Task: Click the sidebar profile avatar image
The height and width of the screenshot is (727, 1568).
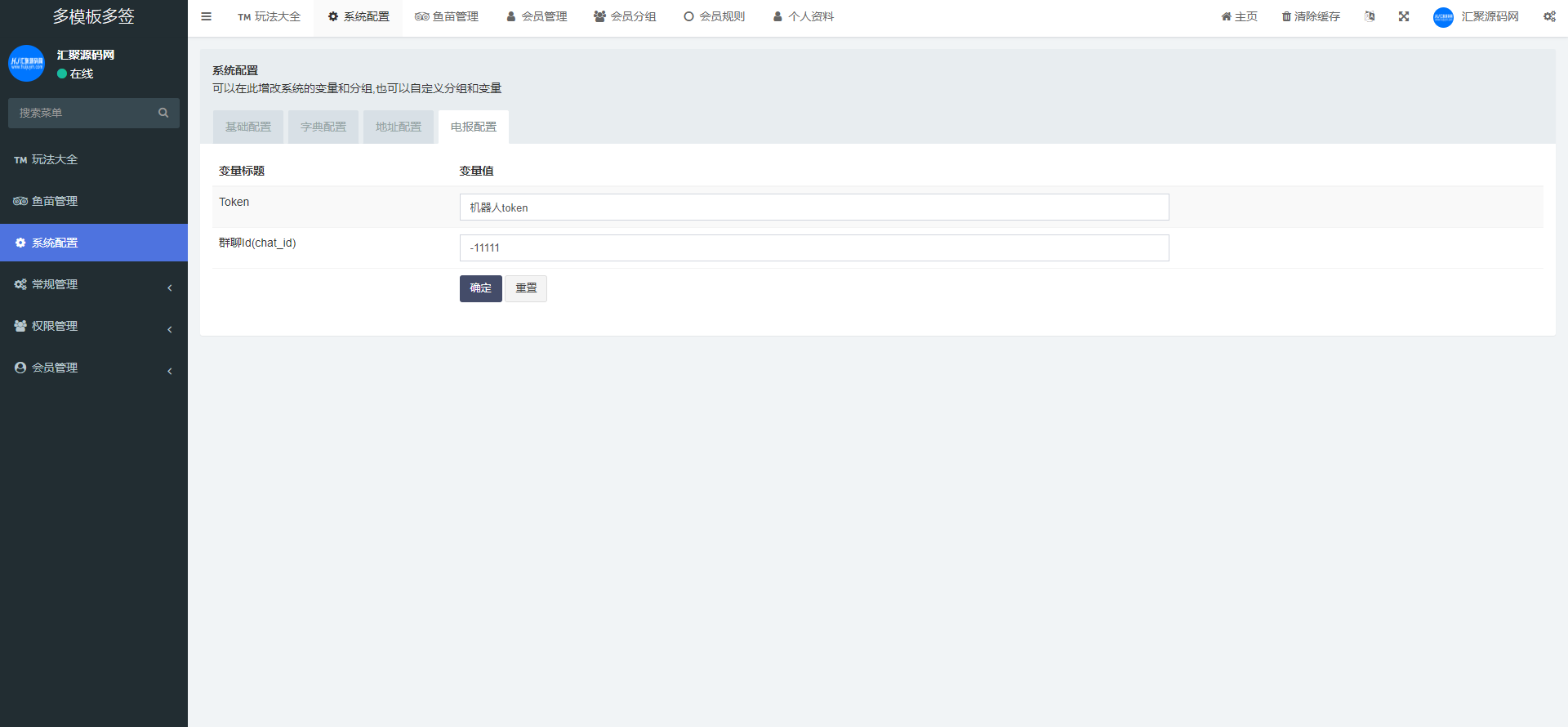Action: click(26, 63)
